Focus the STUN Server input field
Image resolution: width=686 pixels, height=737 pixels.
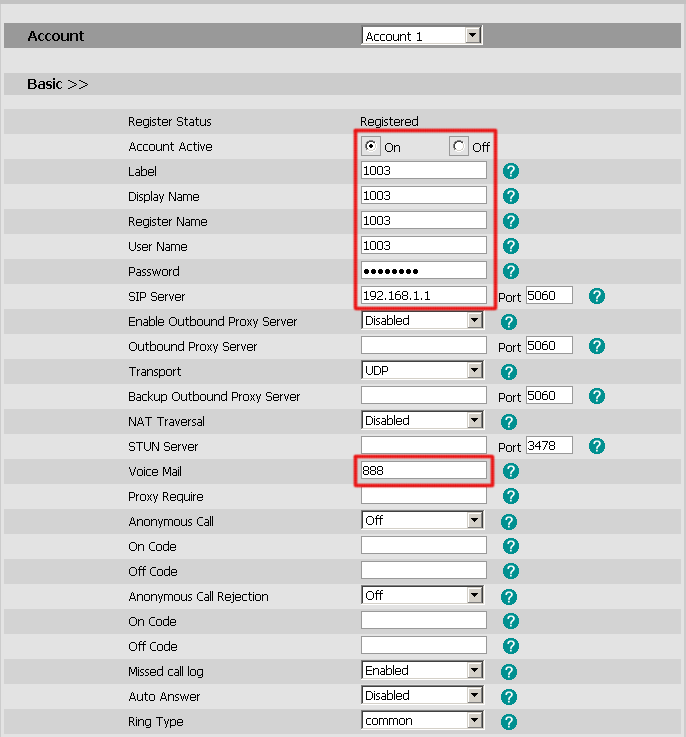[424, 445]
